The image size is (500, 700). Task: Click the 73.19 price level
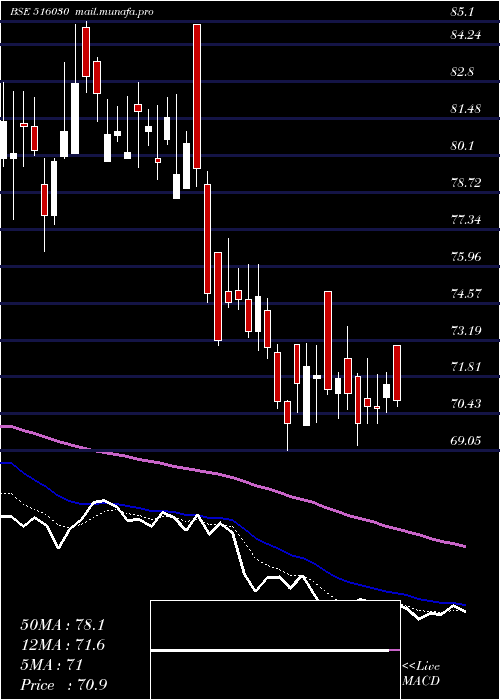466,330
